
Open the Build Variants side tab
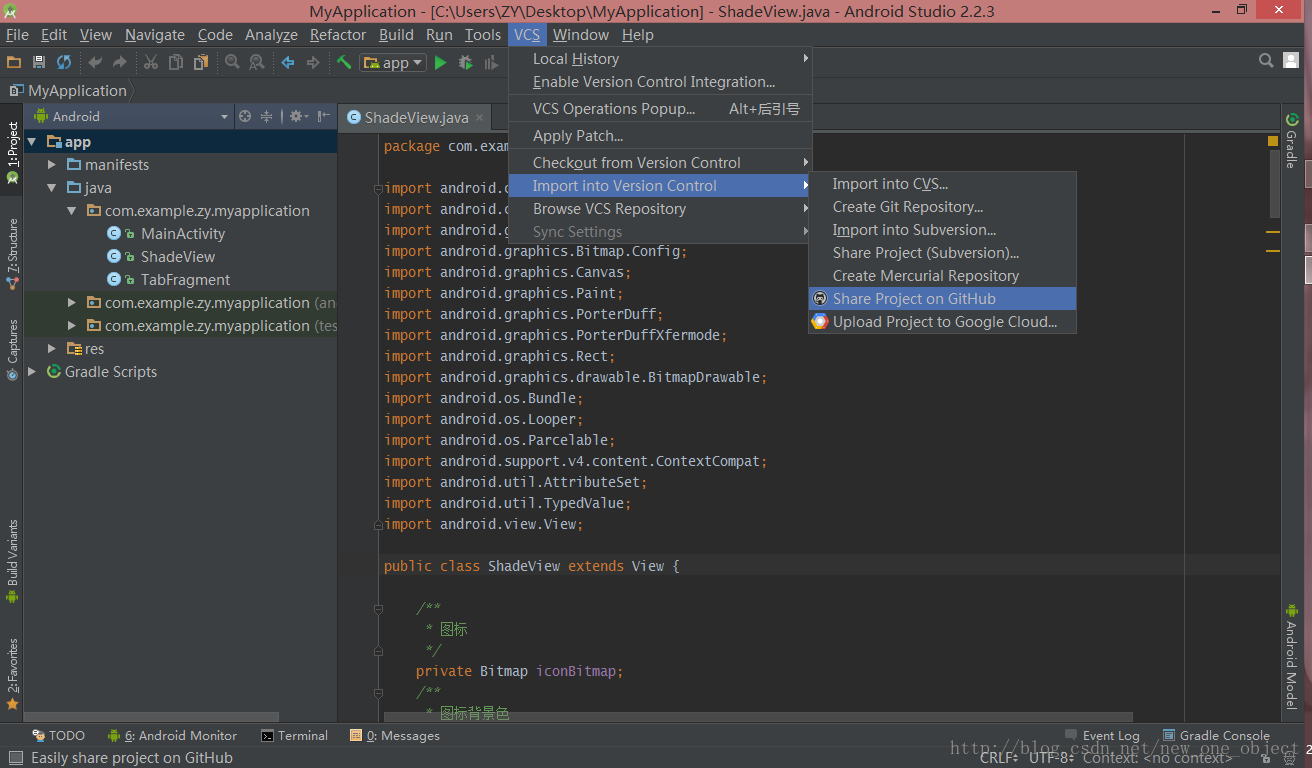tap(12, 561)
